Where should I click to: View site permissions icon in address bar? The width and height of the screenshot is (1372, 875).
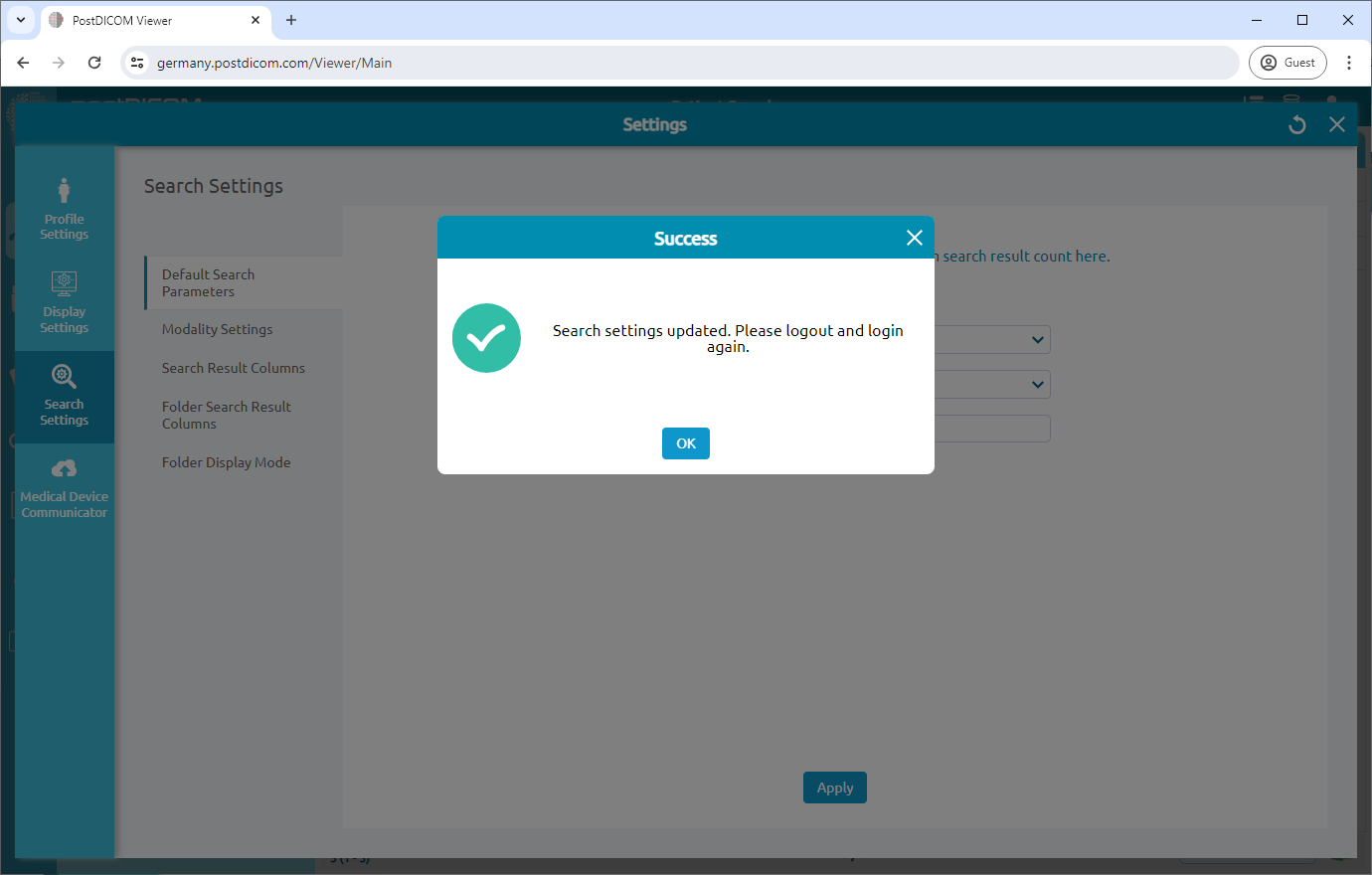click(x=136, y=62)
